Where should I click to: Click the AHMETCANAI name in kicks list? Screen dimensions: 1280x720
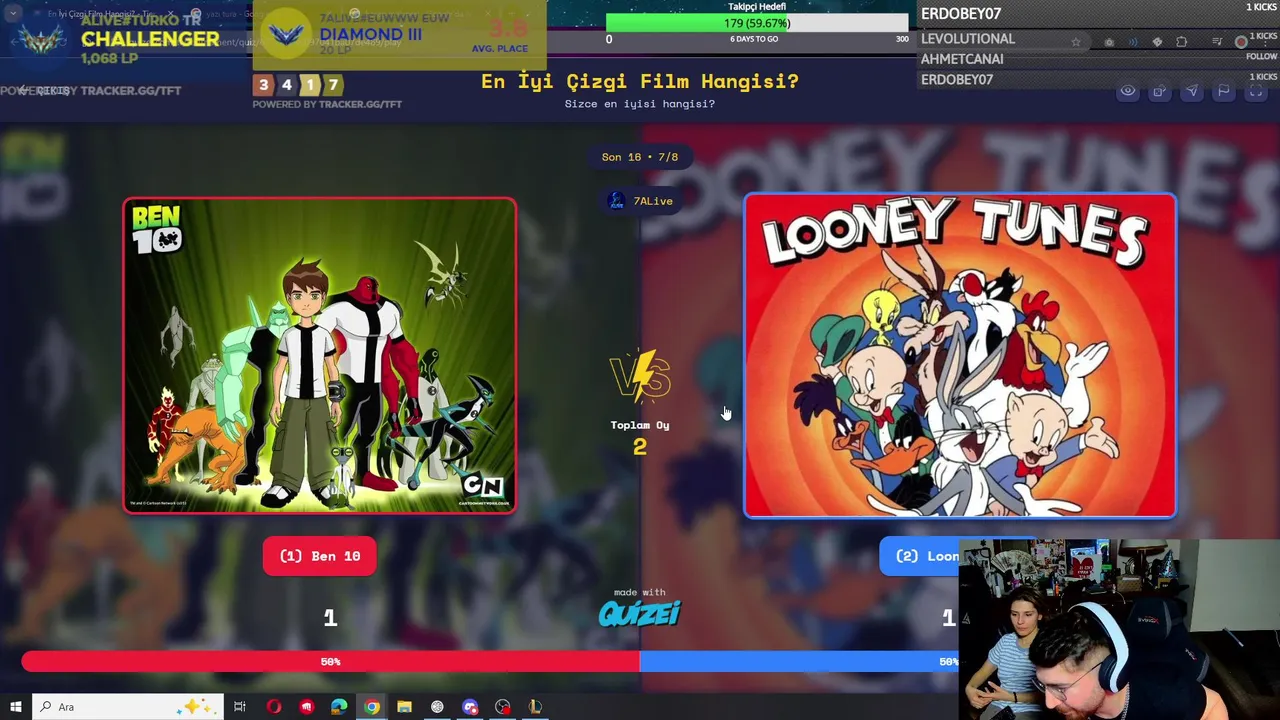pos(962,59)
